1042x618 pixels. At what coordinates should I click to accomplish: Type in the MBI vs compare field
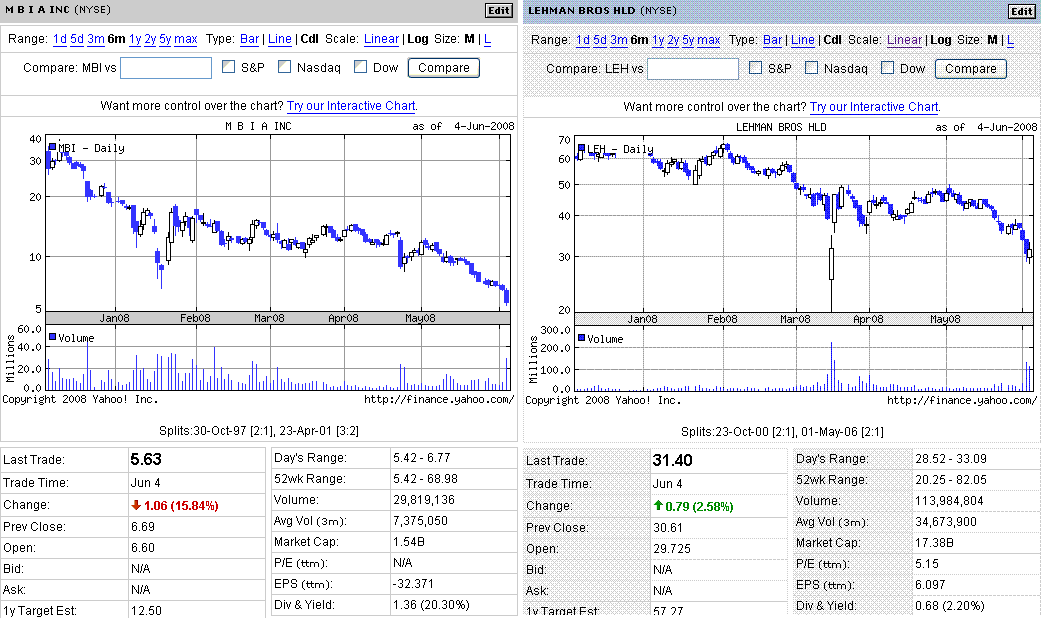165,68
